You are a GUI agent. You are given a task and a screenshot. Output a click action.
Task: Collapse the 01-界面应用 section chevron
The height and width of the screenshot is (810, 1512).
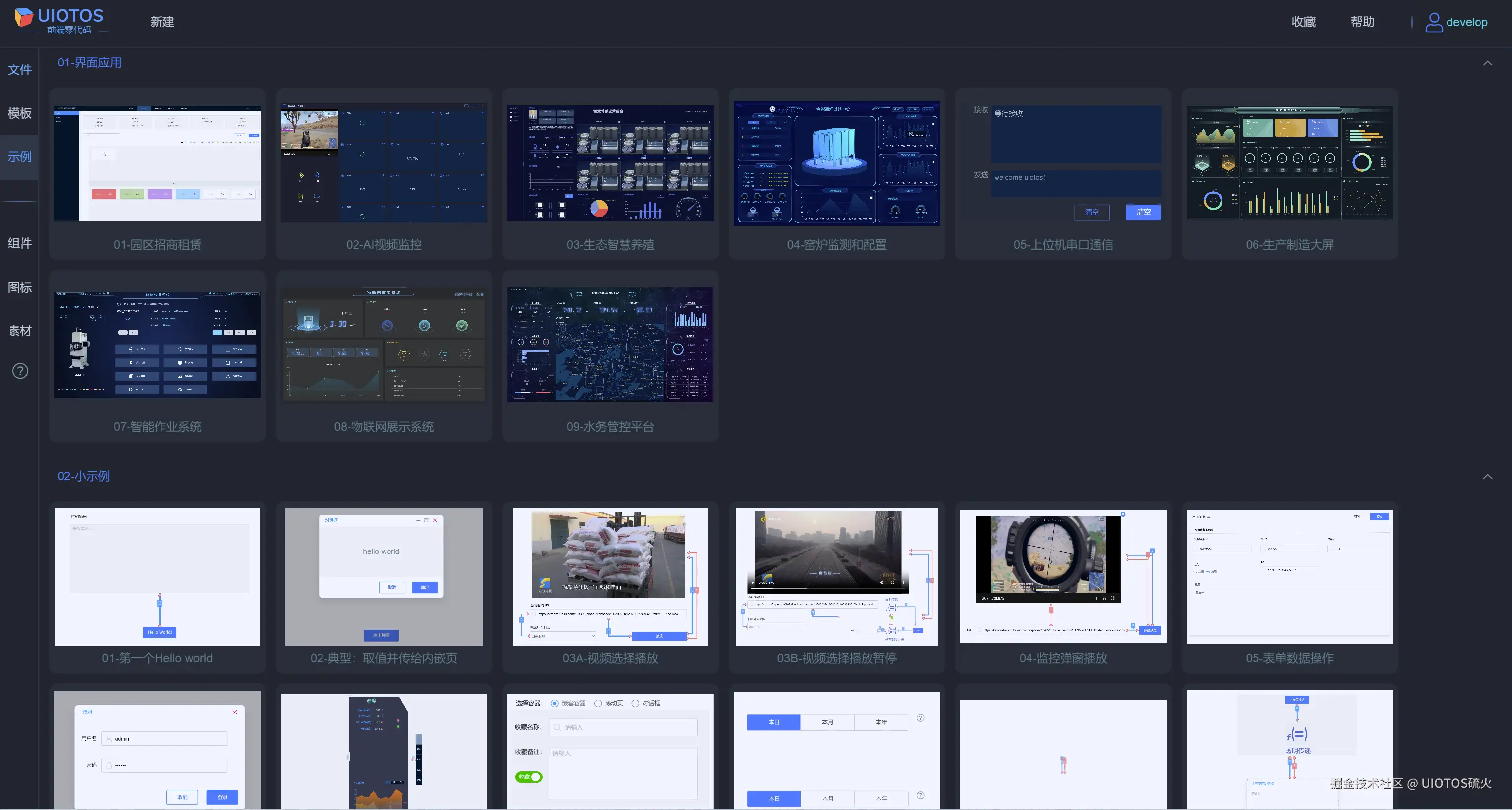click(x=1487, y=63)
